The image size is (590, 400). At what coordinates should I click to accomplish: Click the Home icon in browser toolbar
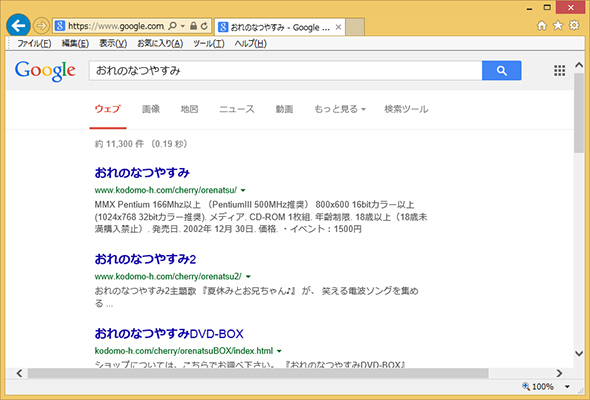(542, 25)
